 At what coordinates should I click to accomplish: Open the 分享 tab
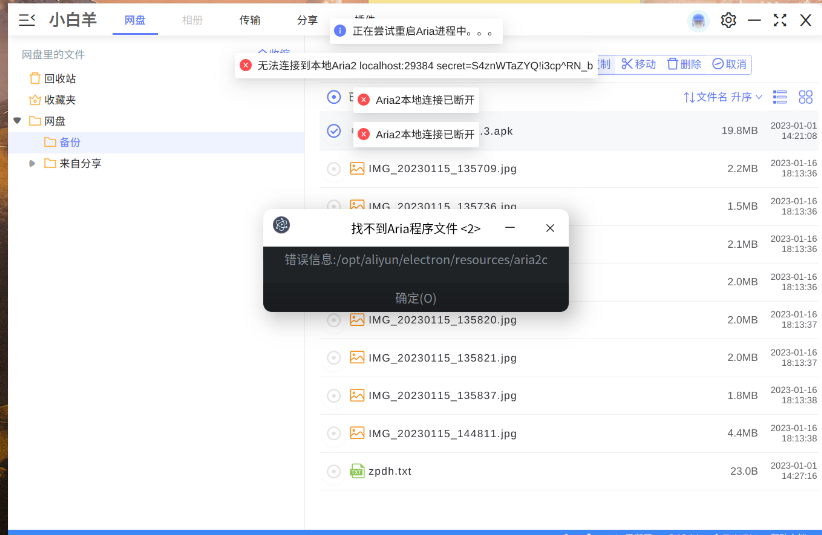307,20
